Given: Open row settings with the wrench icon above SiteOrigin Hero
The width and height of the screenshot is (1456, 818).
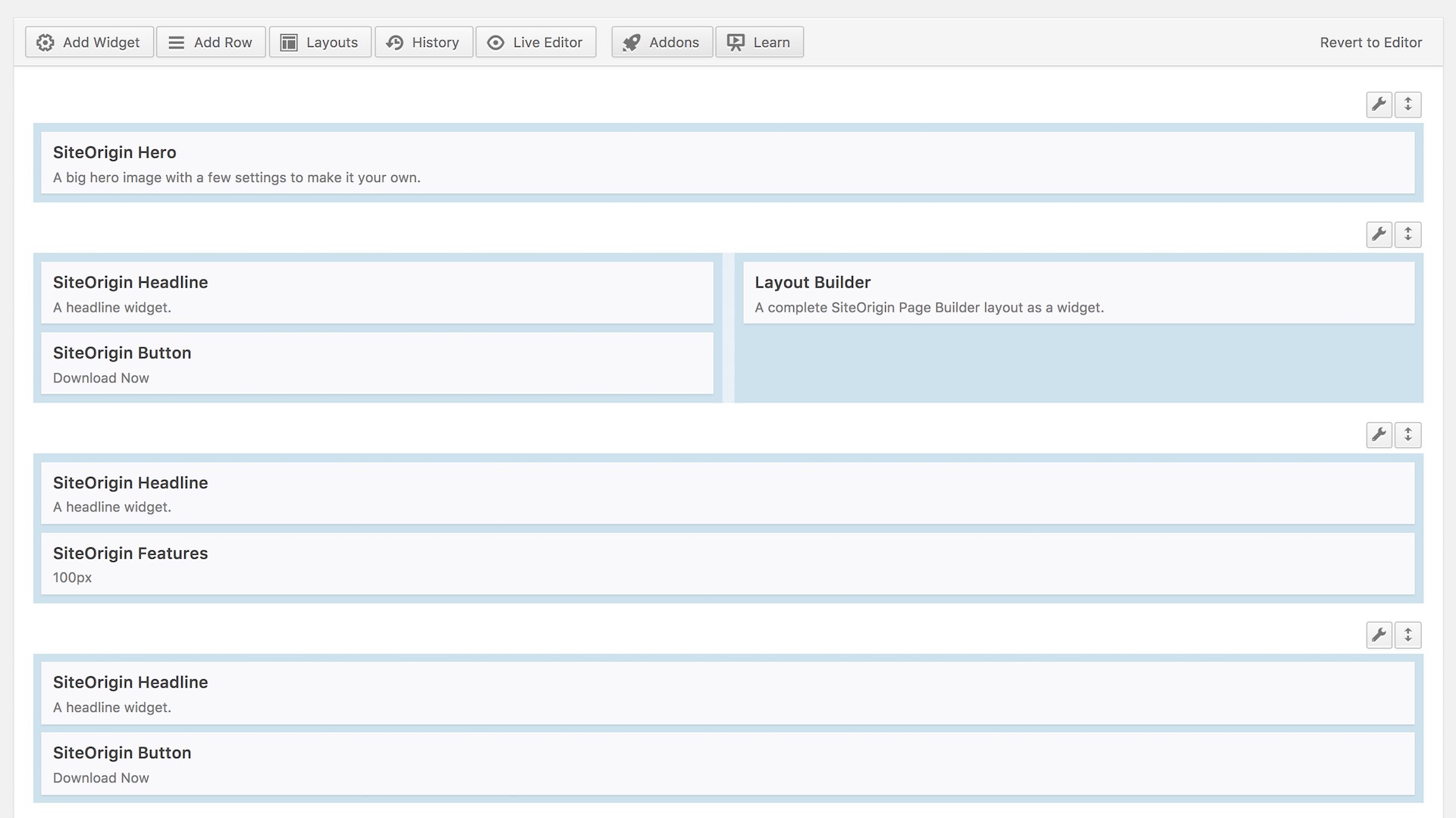Looking at the screenshot, I should pyautogui.click(x=1379, y=105).
